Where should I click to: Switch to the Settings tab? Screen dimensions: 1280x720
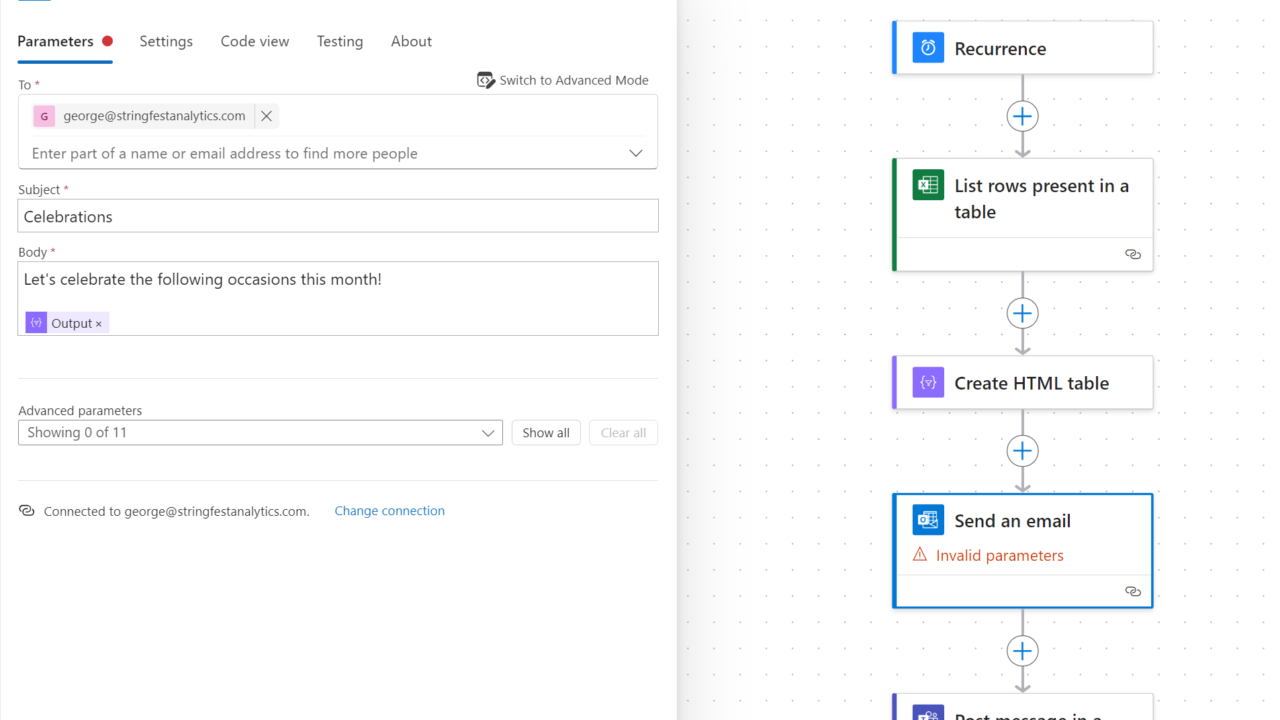(166, 41)
